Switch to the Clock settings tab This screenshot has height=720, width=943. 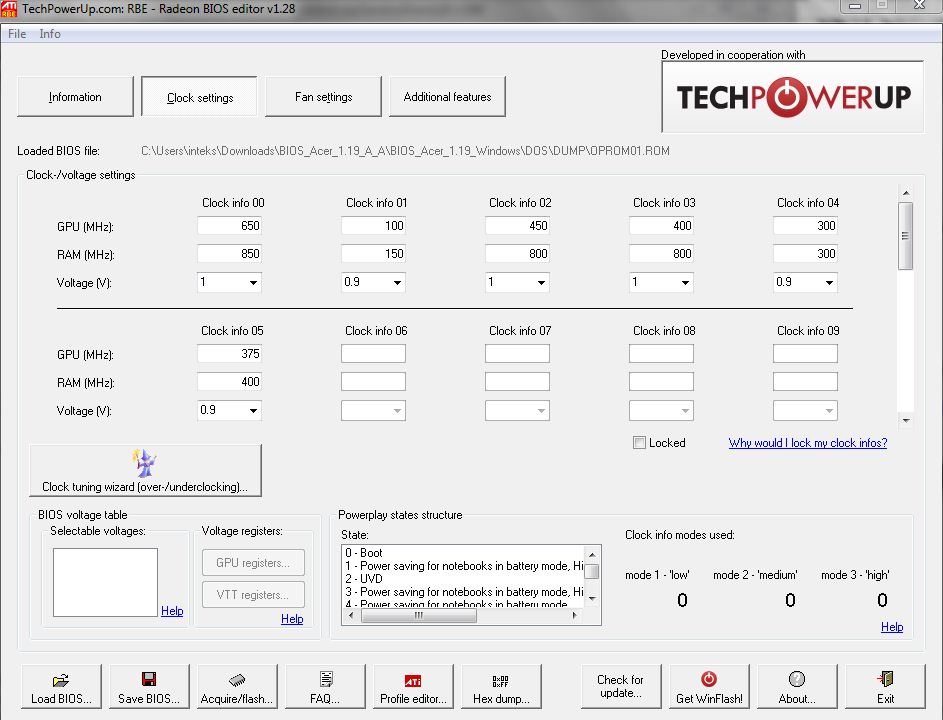[x=200, y=97]
